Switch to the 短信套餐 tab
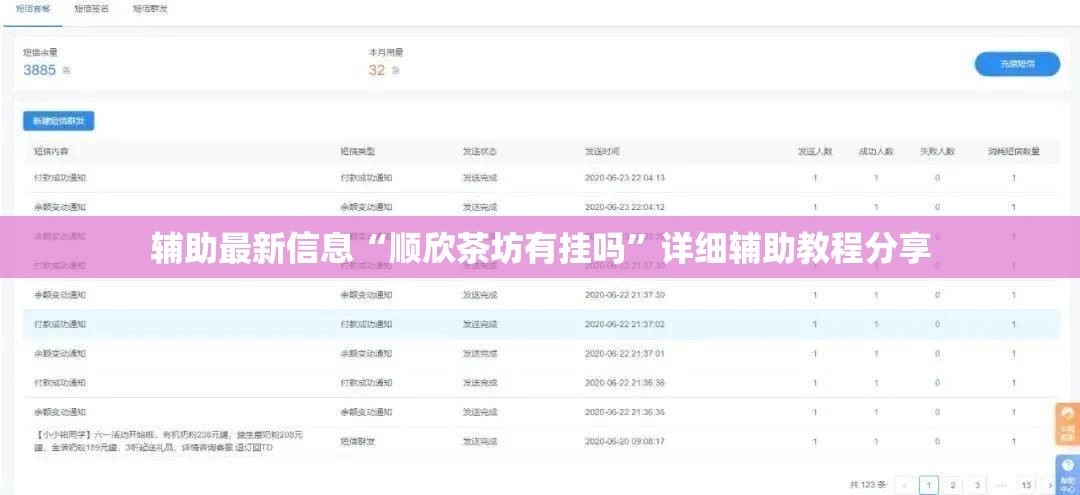Image resolution: width=1080 pixels, height=495 pixels. (x=33, y=9)
